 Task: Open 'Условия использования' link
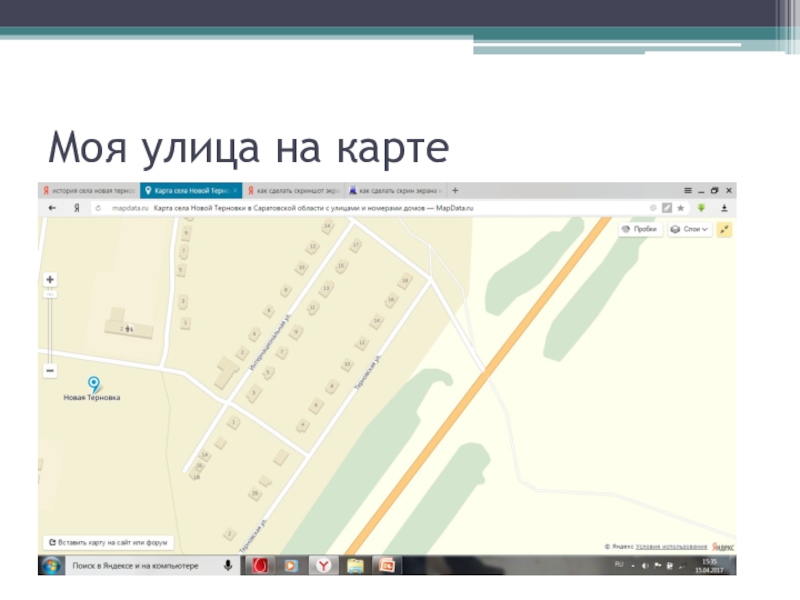[x=674, y=547]
